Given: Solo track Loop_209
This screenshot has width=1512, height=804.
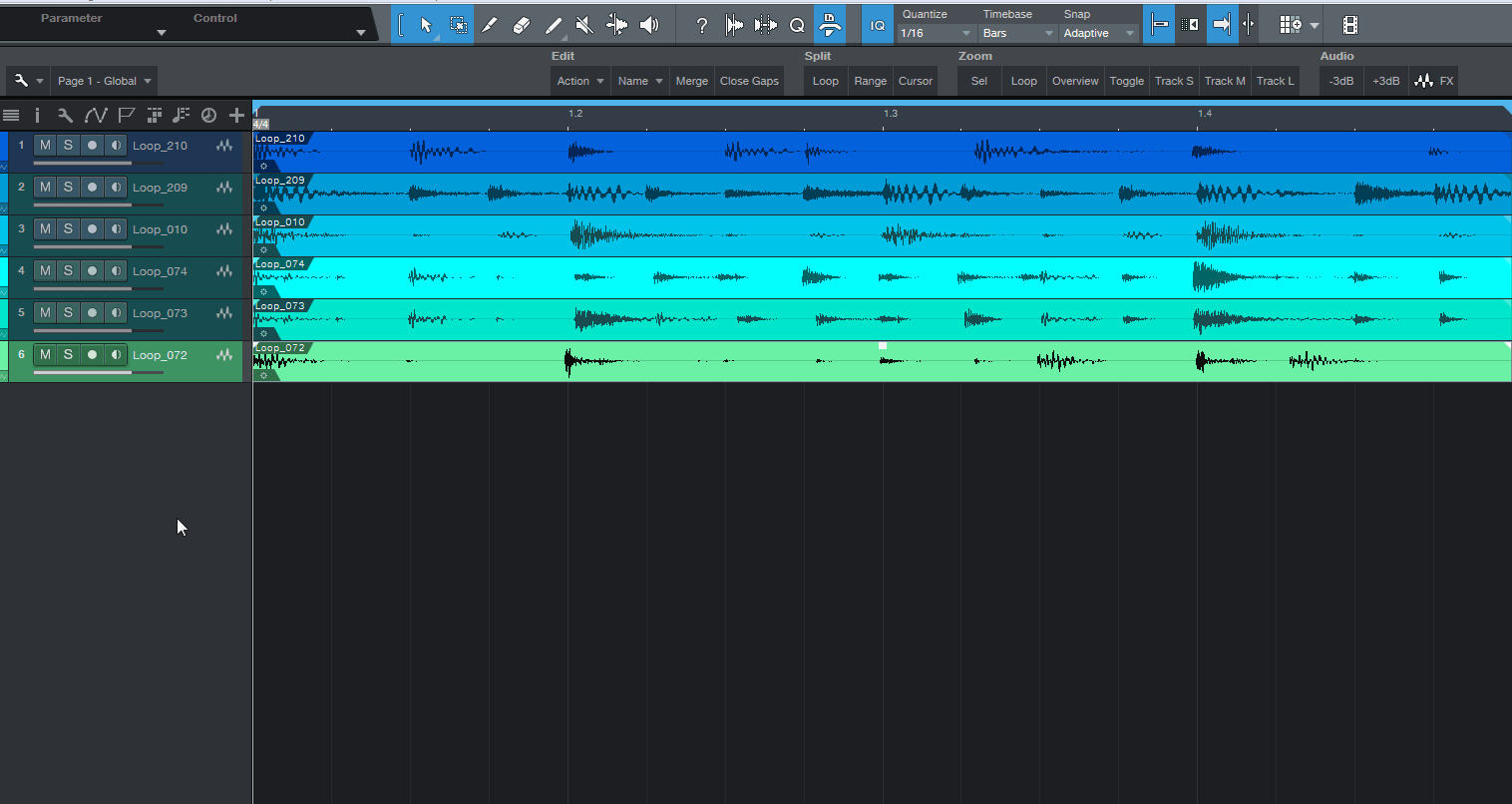Looking at the screenshot, I should [x=68, y=187].
